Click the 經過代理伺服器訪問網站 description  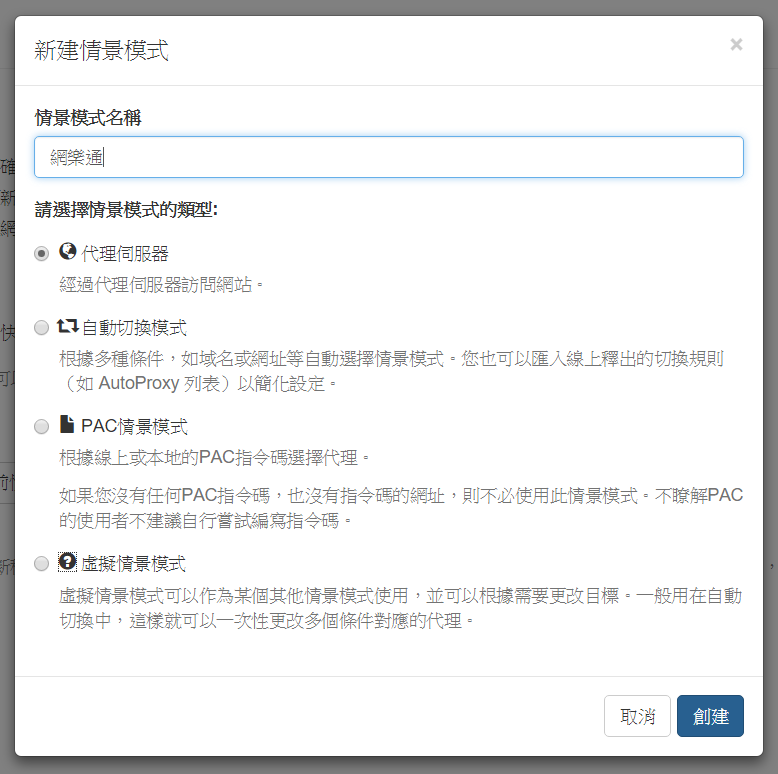pos(161,285)
